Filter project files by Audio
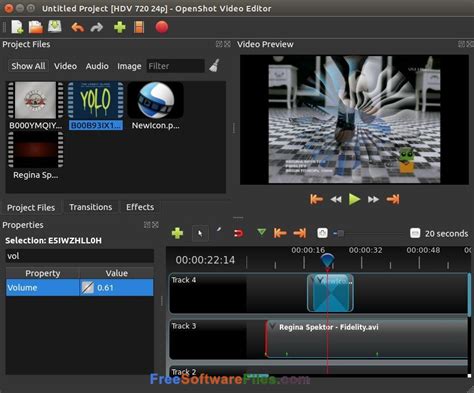Image resolution: width=474 pixels, height=393 pixels. tap(97, 66)
